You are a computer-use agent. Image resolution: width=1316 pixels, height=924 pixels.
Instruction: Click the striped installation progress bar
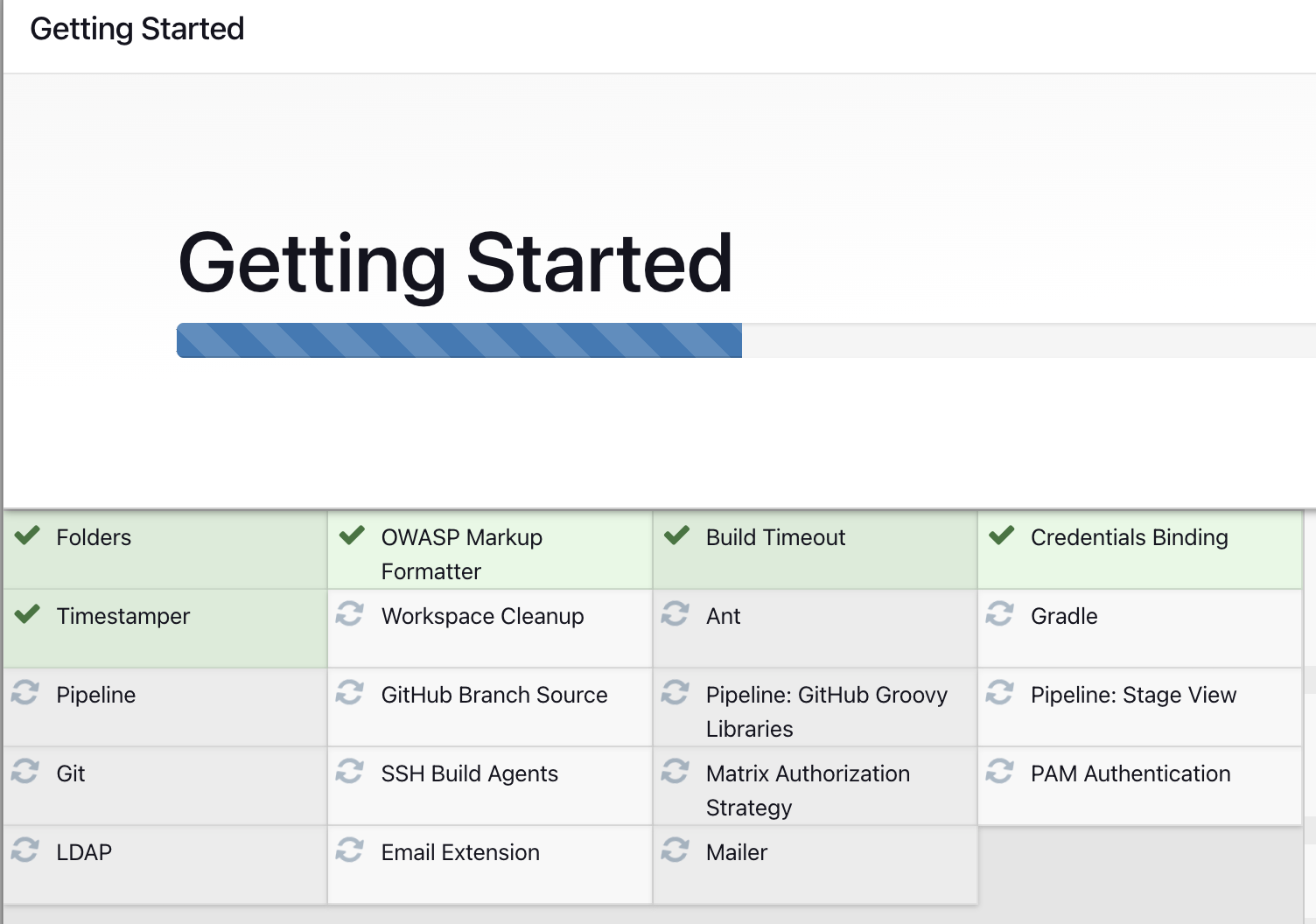point(459,340)
